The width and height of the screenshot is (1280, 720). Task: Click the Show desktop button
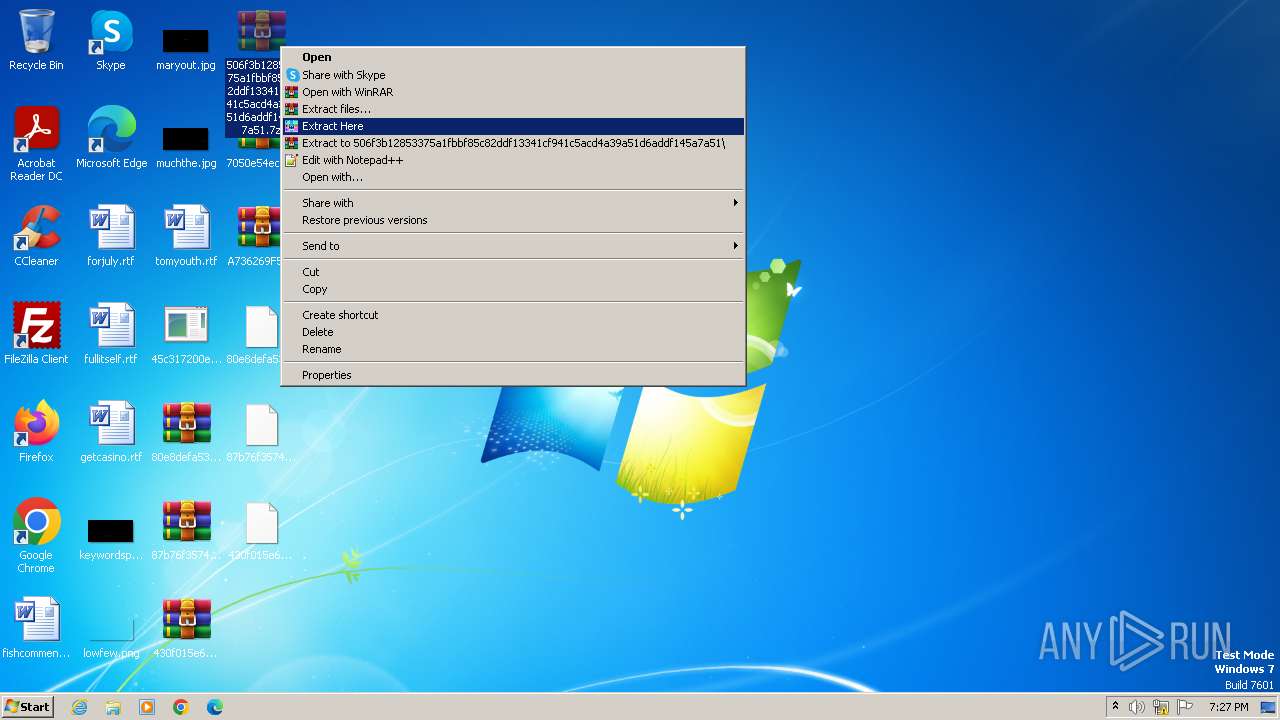(1268, 707)
